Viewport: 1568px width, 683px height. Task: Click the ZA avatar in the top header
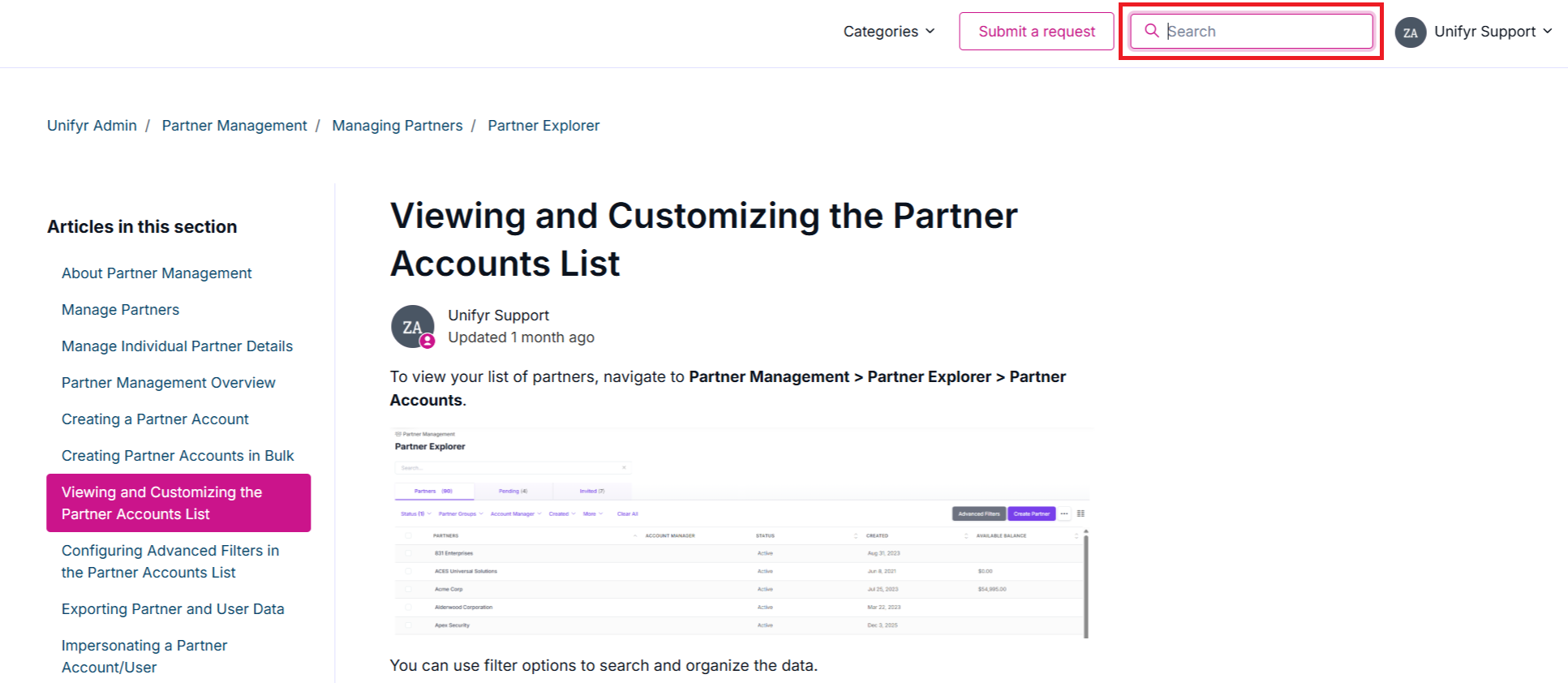[x=1411, y=32]
